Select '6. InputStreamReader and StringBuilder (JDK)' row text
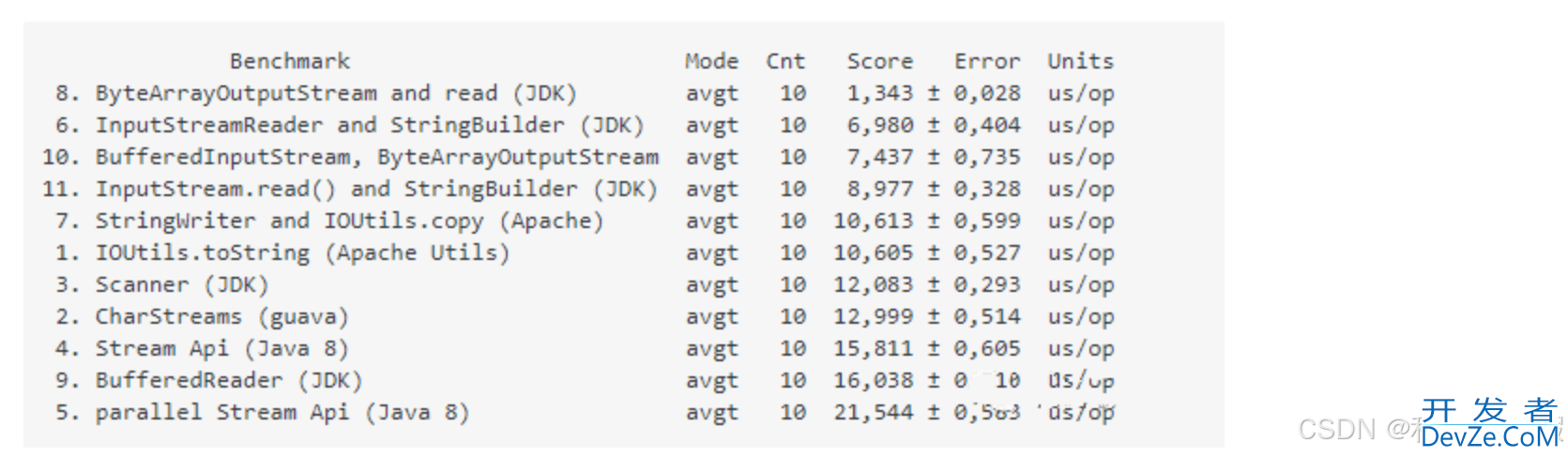This screenshot has height=457, width=1568. 350,126
